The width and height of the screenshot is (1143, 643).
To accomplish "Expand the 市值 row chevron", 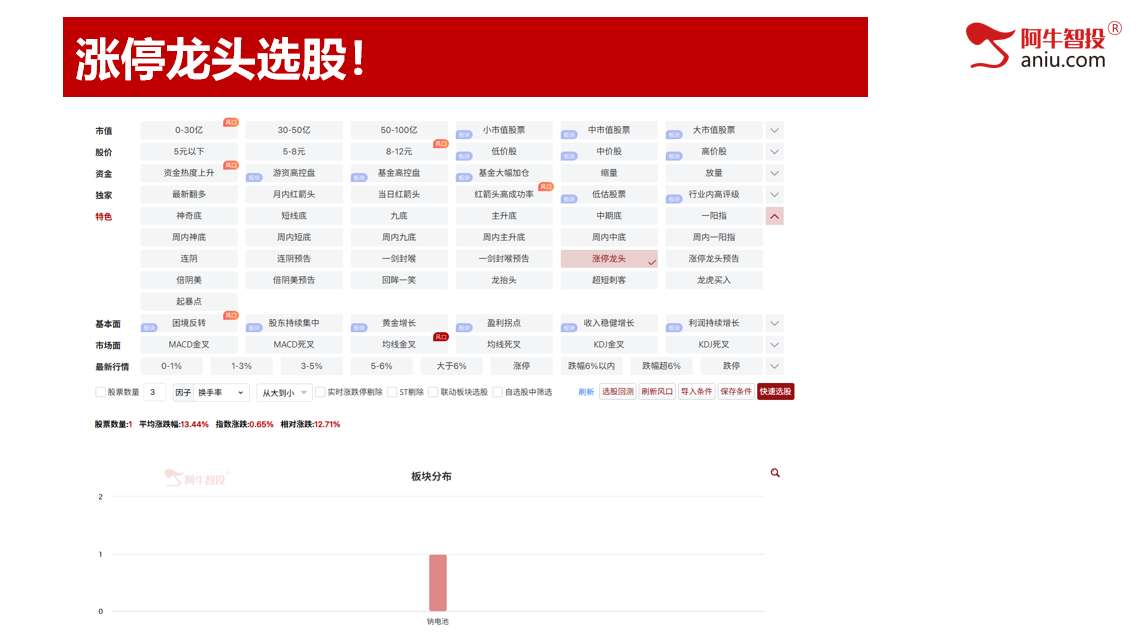I will pos(774,130).
